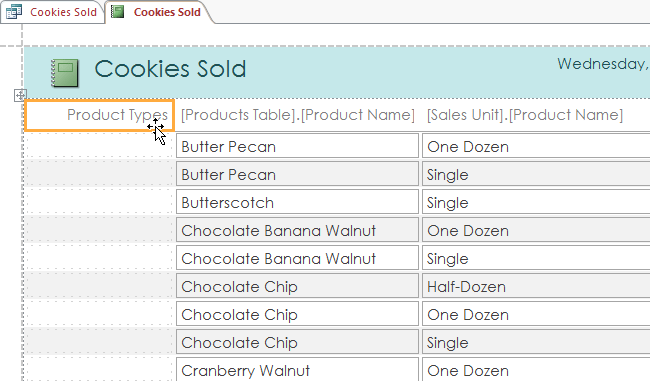Viewport: 650px width, 381px height.
Task: Click the report icon on active tab
Action: tap(118, 12)
